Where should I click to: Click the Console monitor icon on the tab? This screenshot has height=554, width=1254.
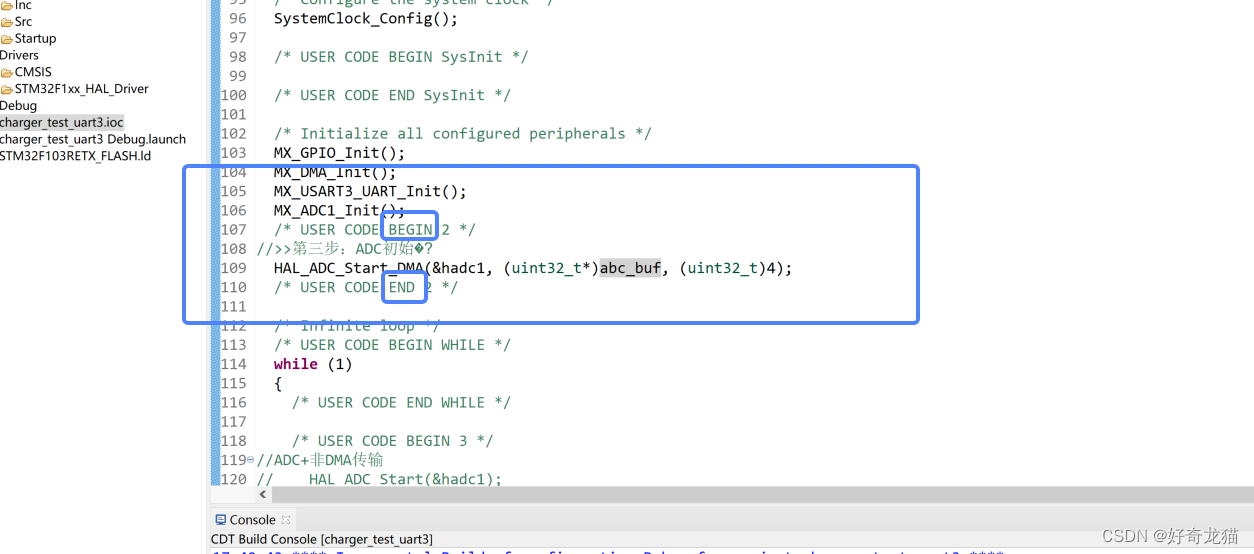221,520
